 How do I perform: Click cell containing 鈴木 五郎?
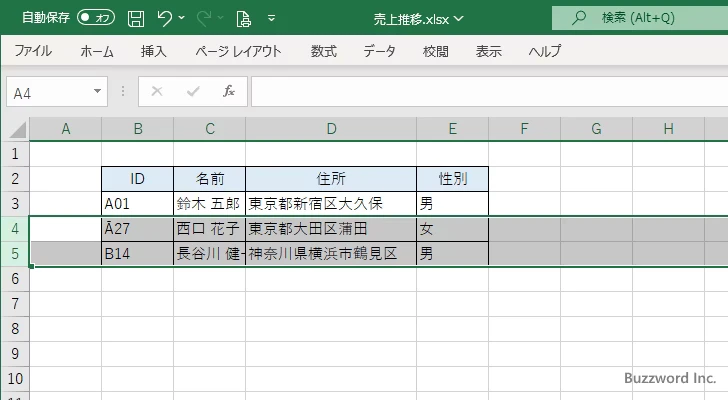tap(209, 204)
